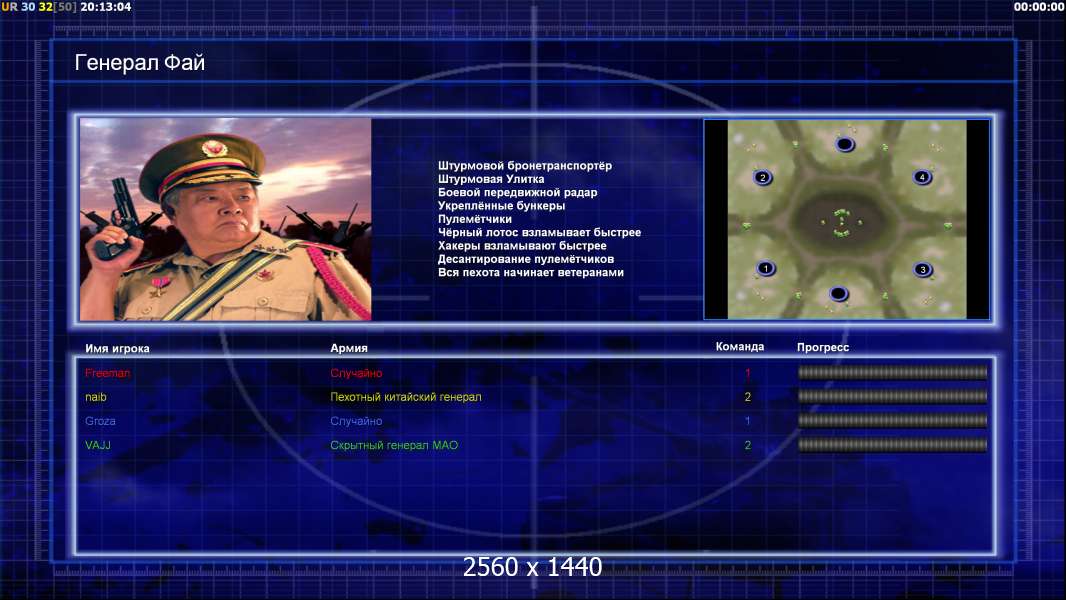The height and width of the screenshot is (600, 1066).
Task: Click start position marker 2 on minimap
Action: pos(763,177)
